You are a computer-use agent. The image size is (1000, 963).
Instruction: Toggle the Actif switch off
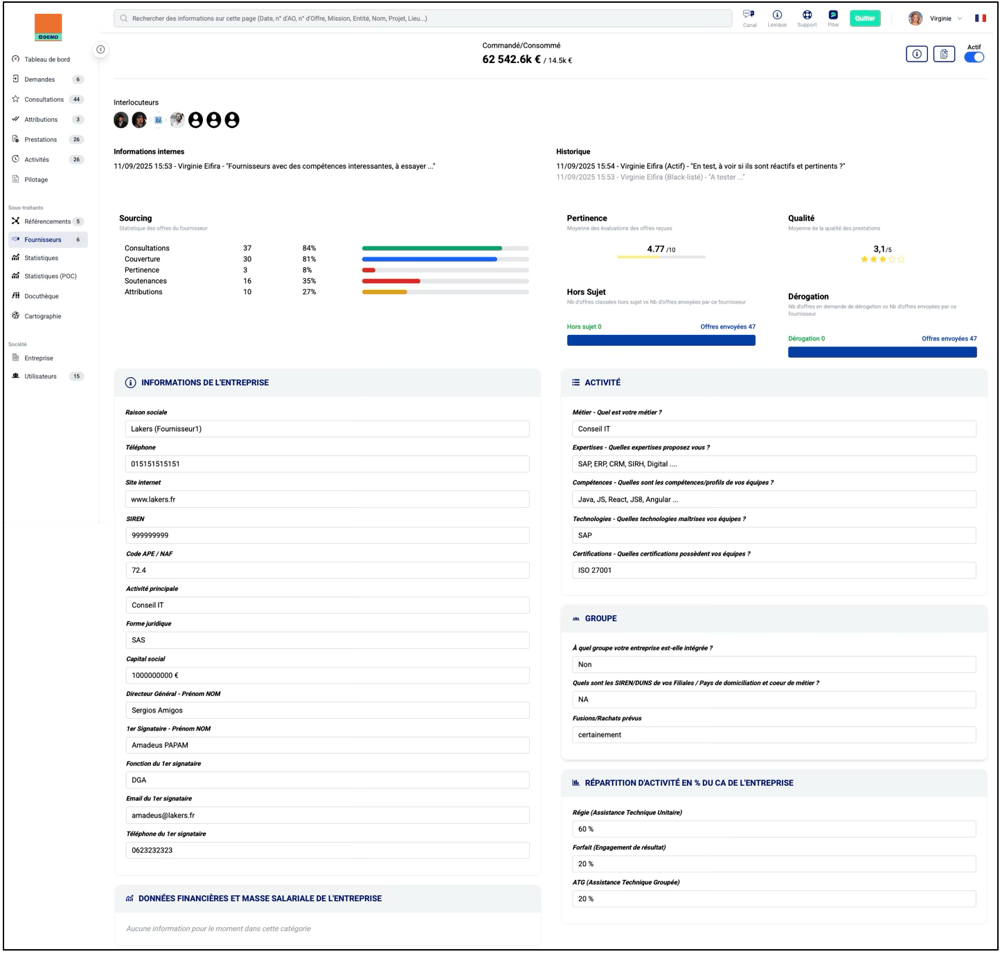click(973, 57)
